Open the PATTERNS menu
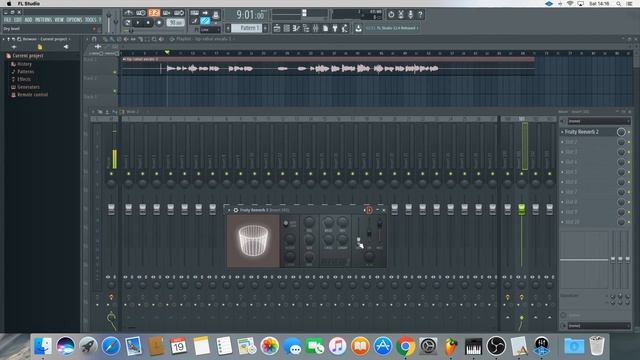 point(43,20)
